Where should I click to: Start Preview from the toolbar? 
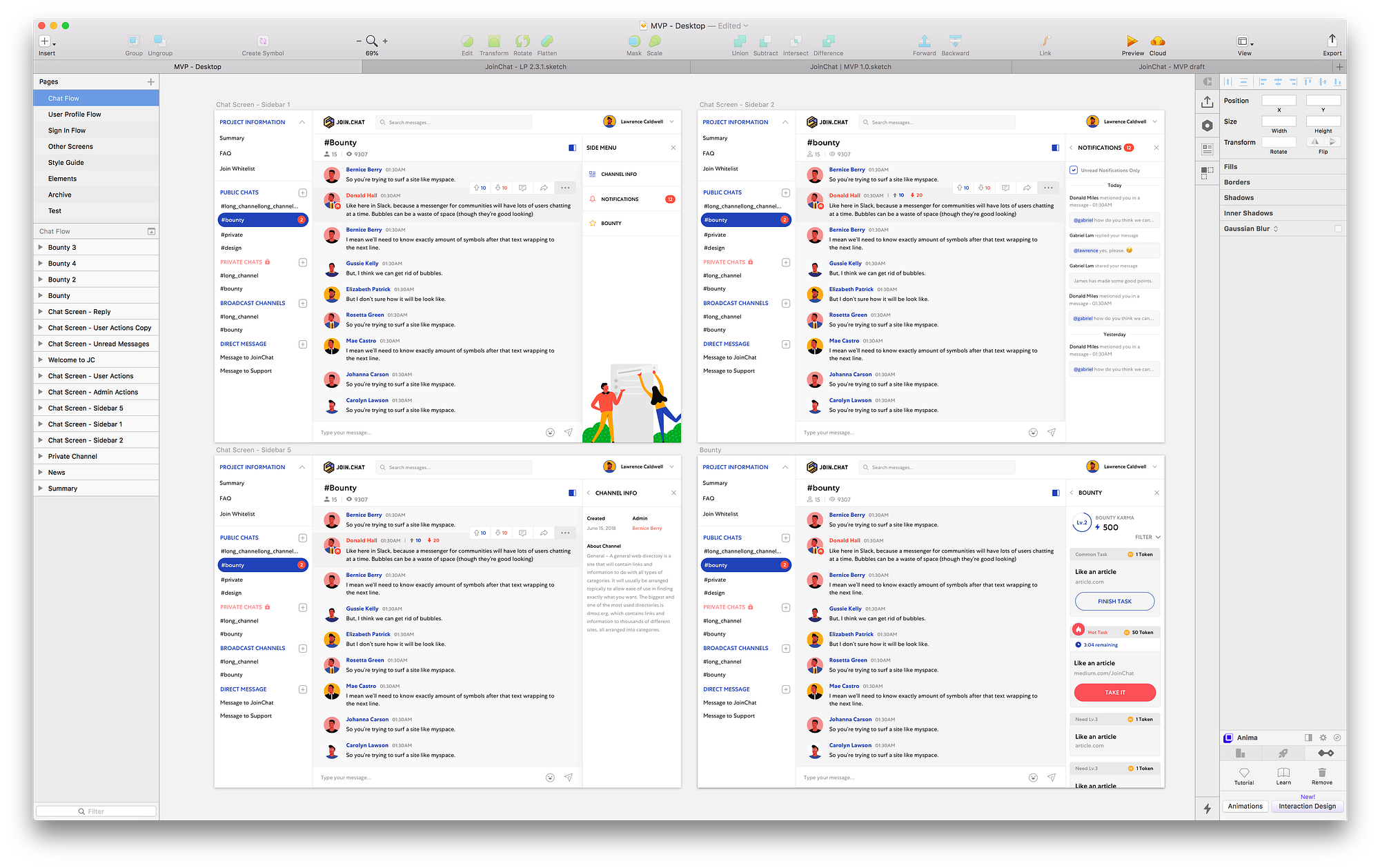(x=1132, y=41)
